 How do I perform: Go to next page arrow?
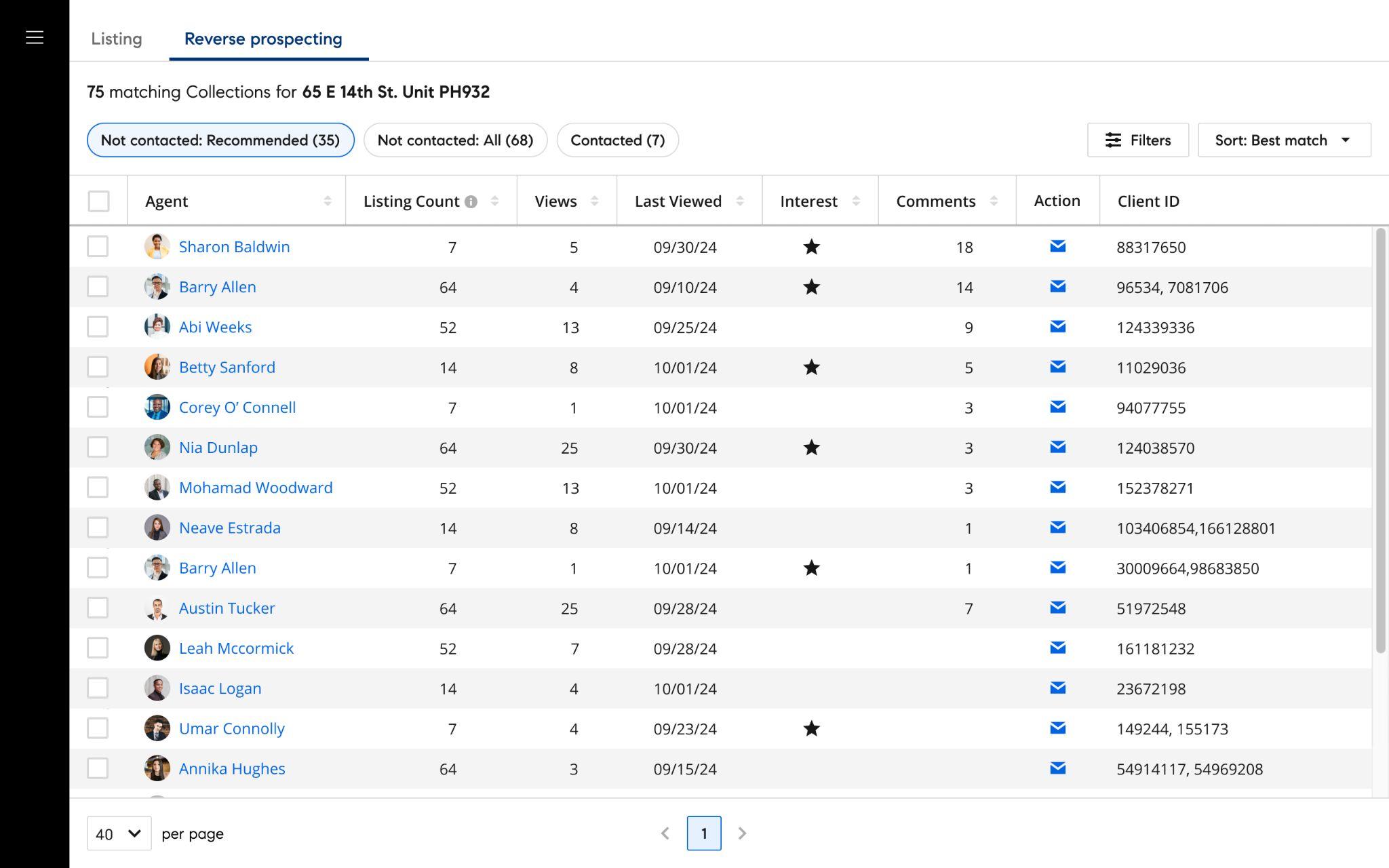pos(742,833)
